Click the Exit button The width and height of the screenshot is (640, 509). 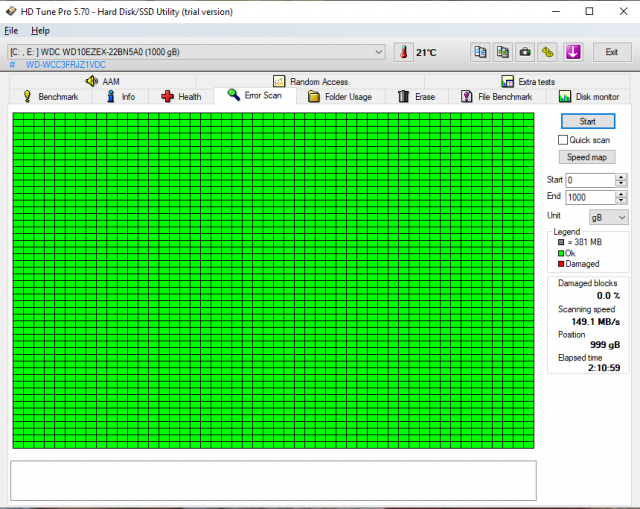click(611, 52)
